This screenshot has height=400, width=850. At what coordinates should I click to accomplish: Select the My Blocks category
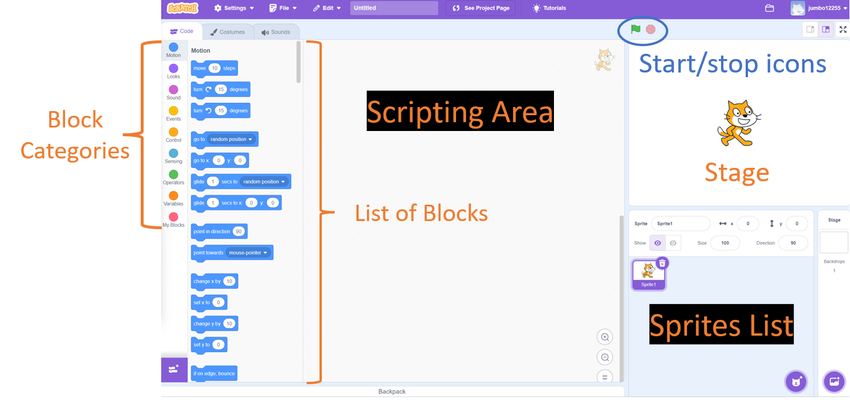pos(173,220)
